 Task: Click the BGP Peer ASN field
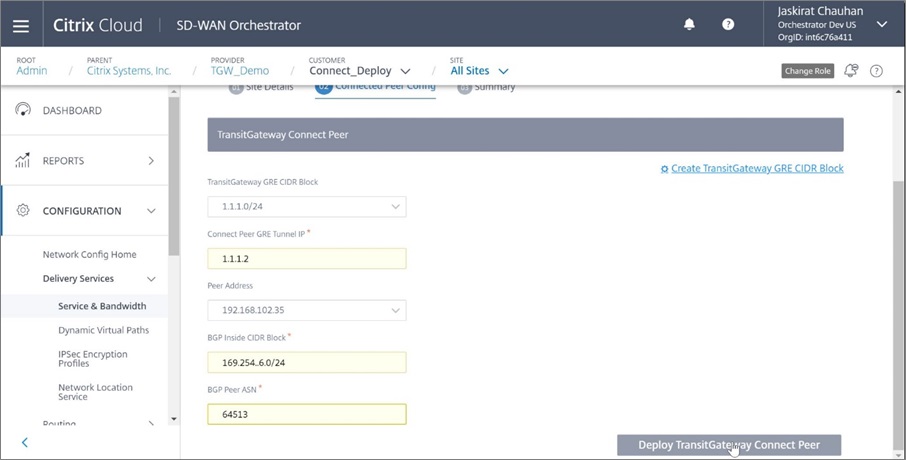(307, 414)
